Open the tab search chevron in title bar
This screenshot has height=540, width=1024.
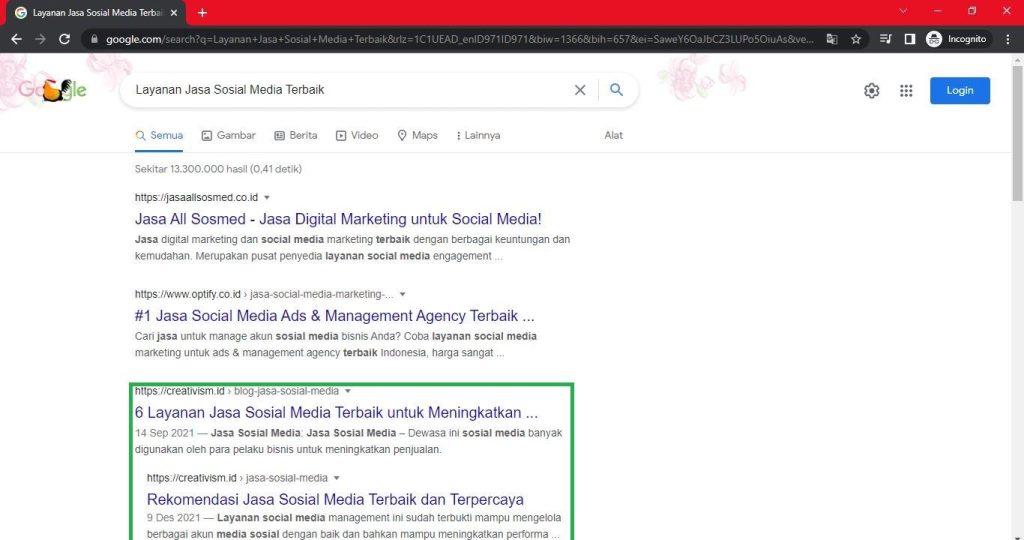coord(903,10)
